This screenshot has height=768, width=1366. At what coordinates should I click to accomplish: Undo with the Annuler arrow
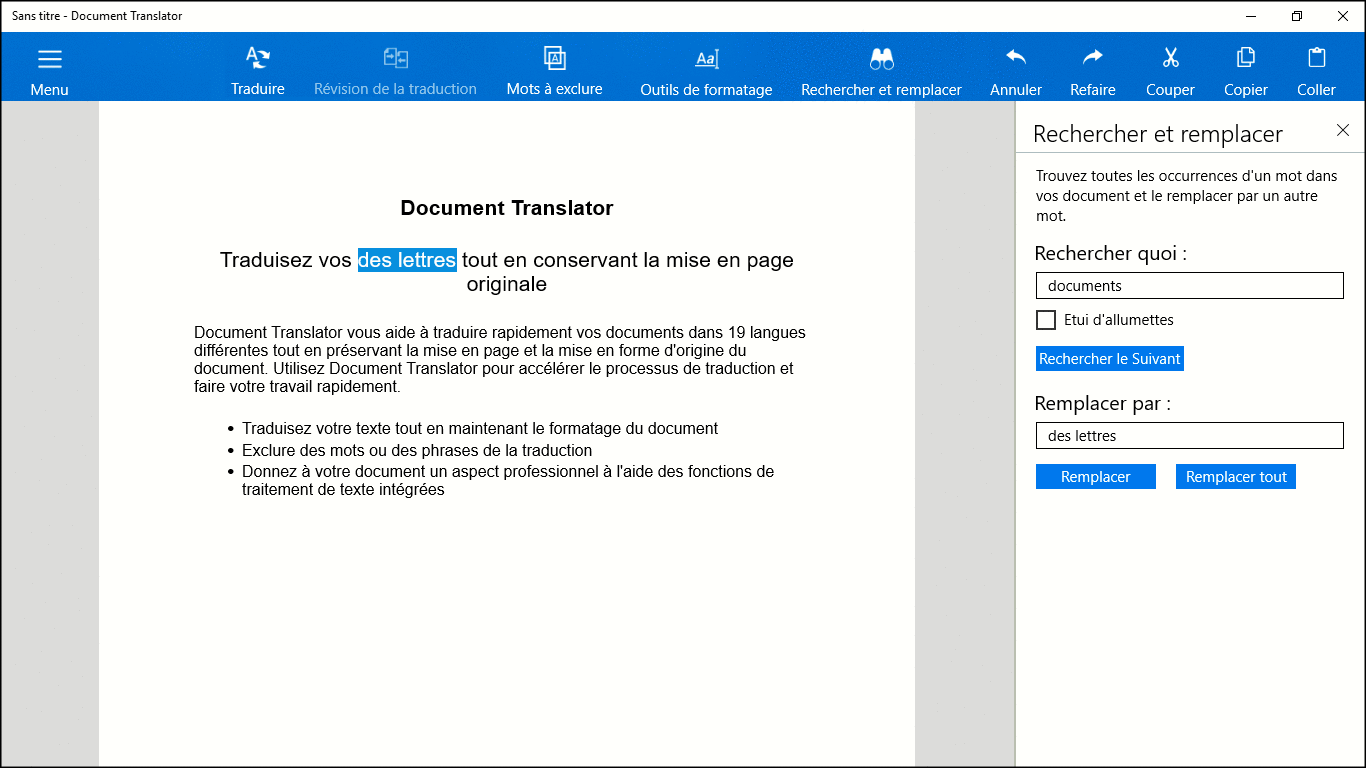(x=1016, y=59)
